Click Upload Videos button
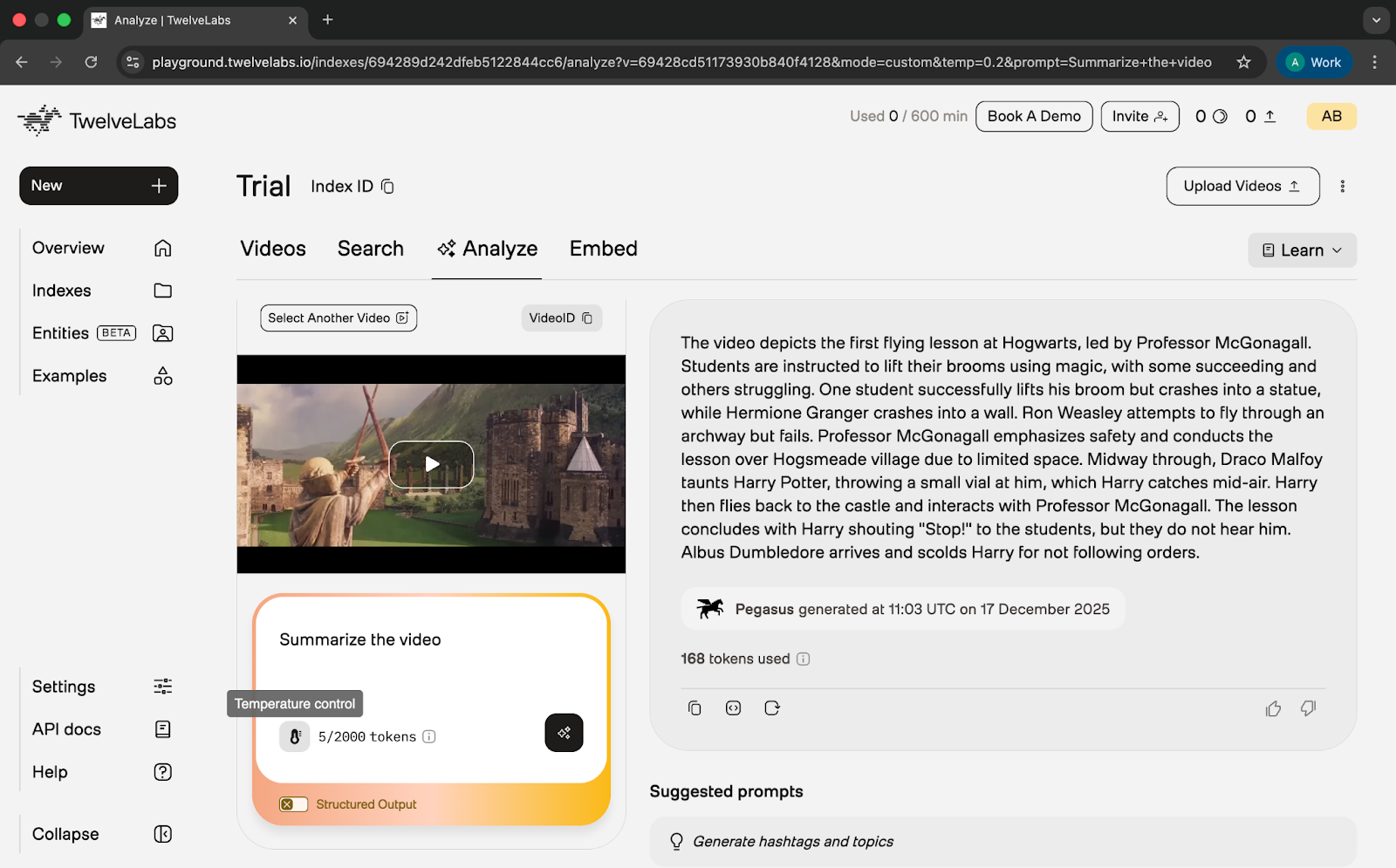 1242,186
